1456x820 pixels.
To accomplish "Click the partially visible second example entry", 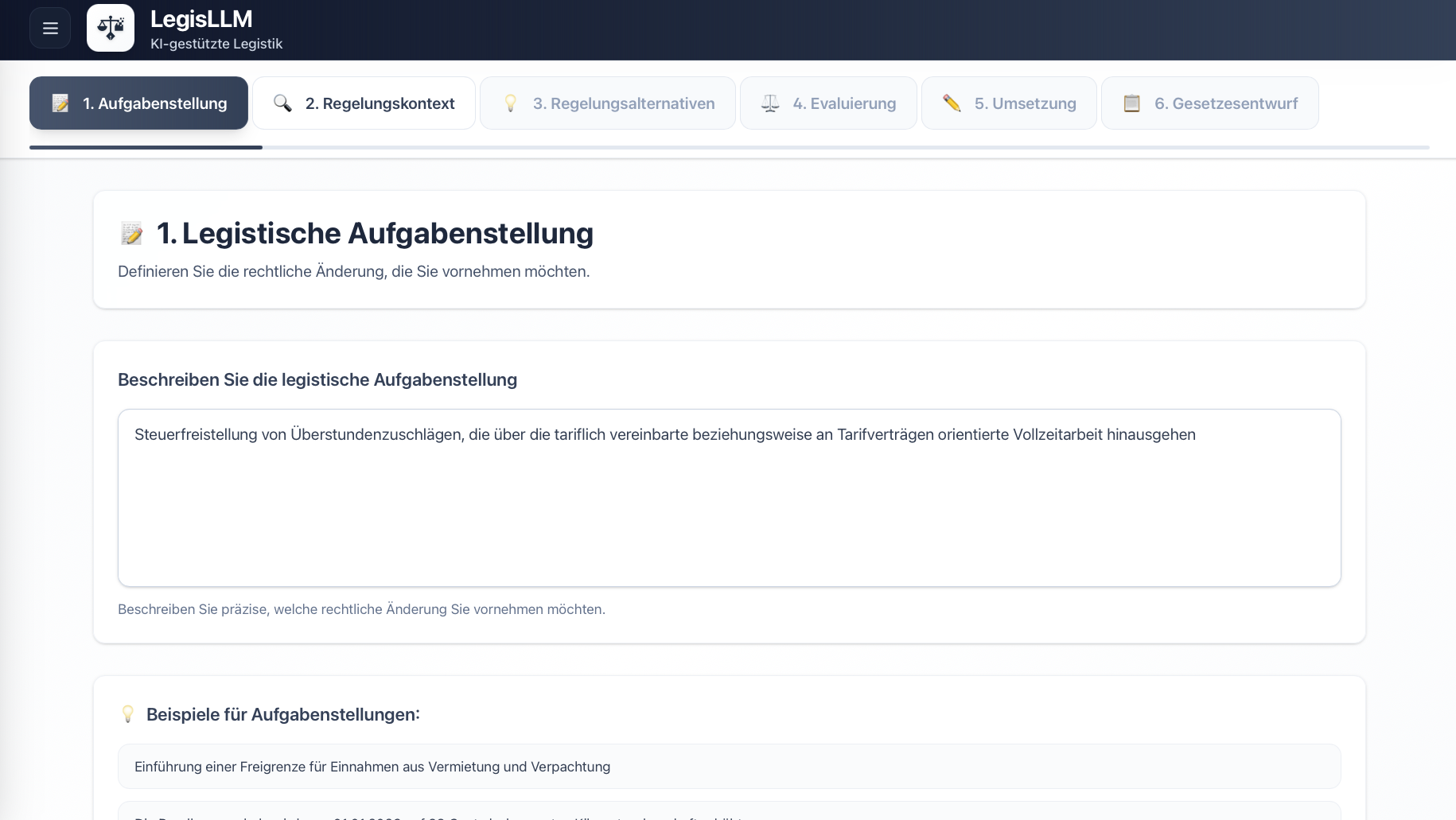I will pyautogui.click(x=729, y=813).
